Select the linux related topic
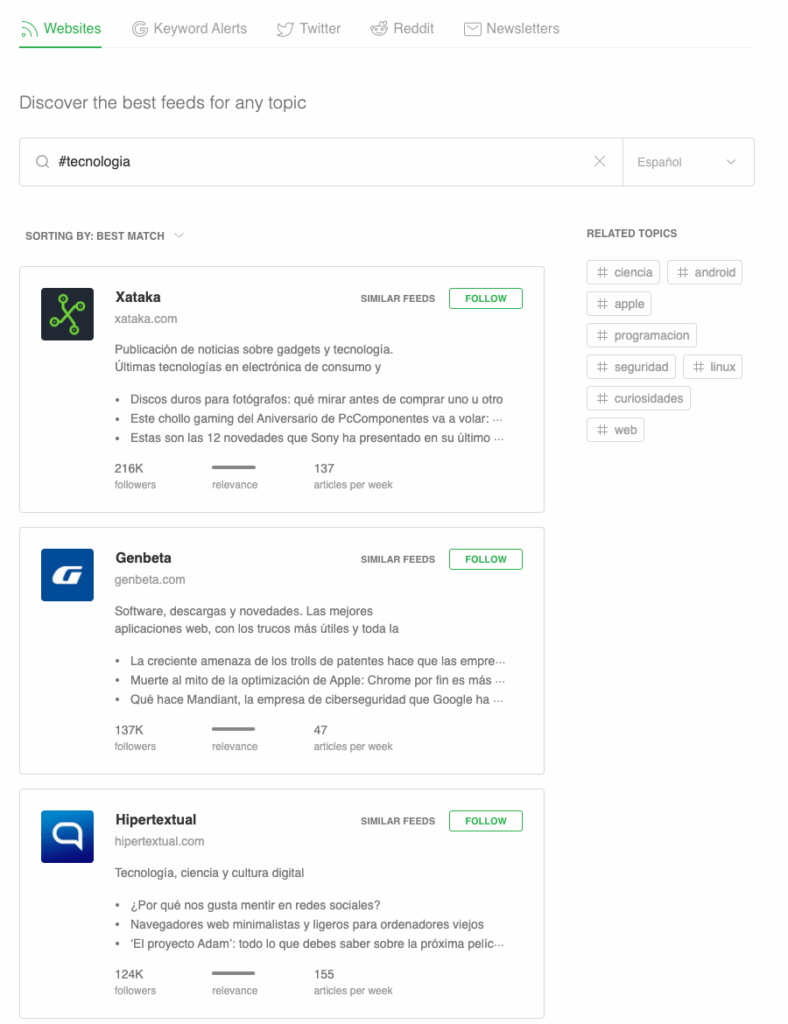Image resolution: width=788 pixels, height=1024 pixels. [712, 366]
